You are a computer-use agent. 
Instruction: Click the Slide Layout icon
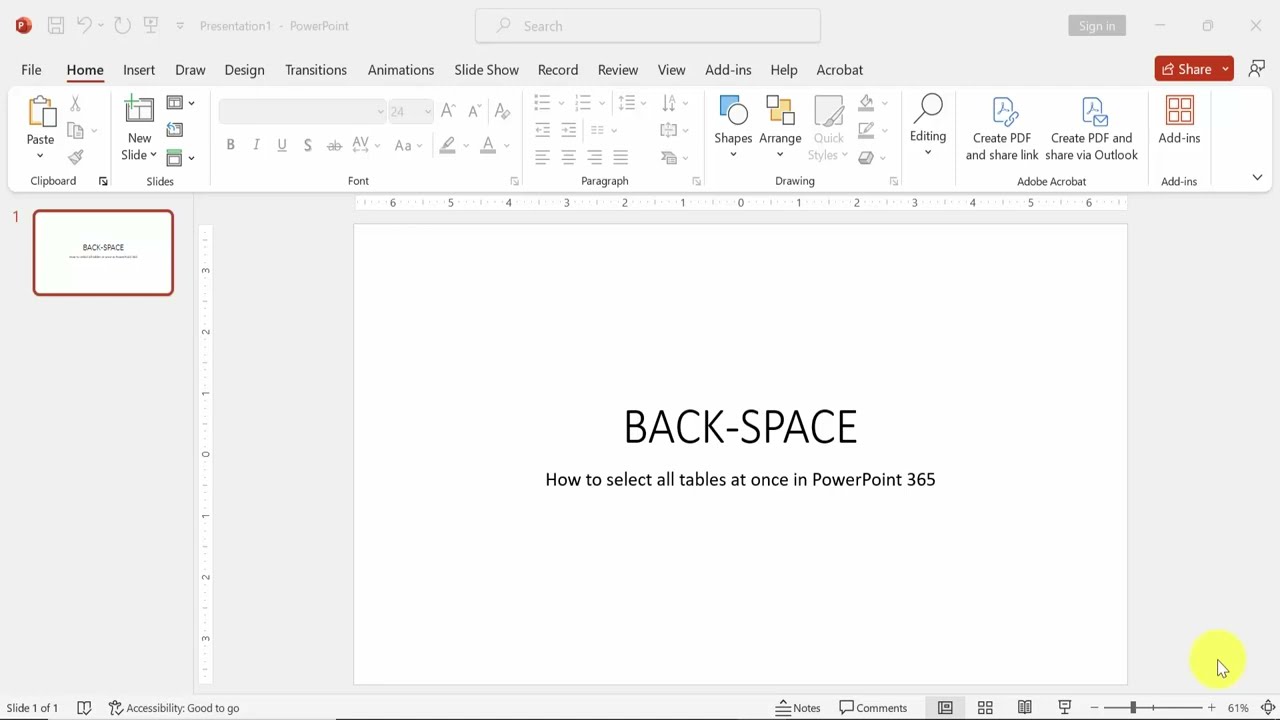click(175, 103)
